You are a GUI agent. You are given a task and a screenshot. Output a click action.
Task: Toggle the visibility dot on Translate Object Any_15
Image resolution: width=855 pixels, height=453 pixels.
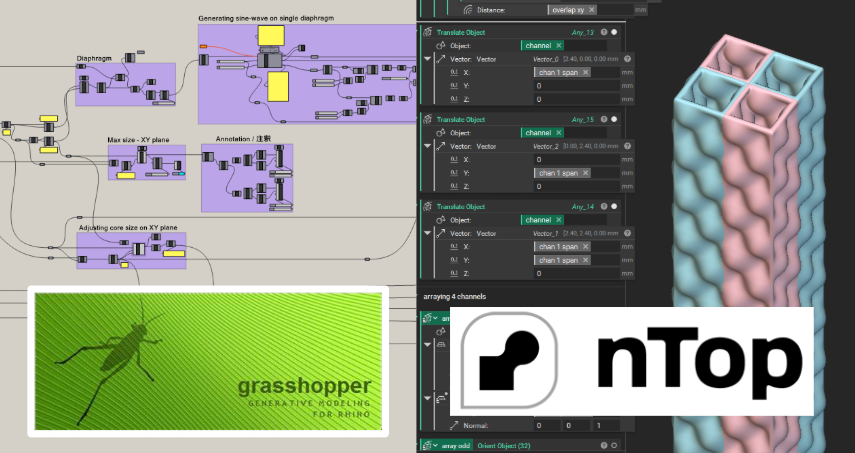[614, 120]
